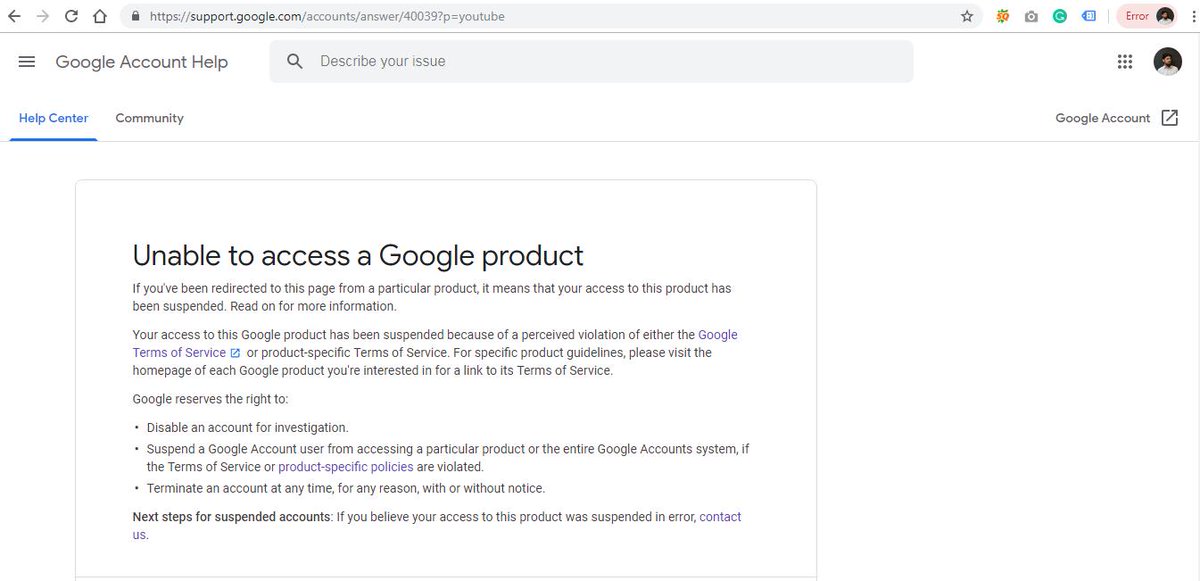Bookmark this page with the star

point(967,16)
